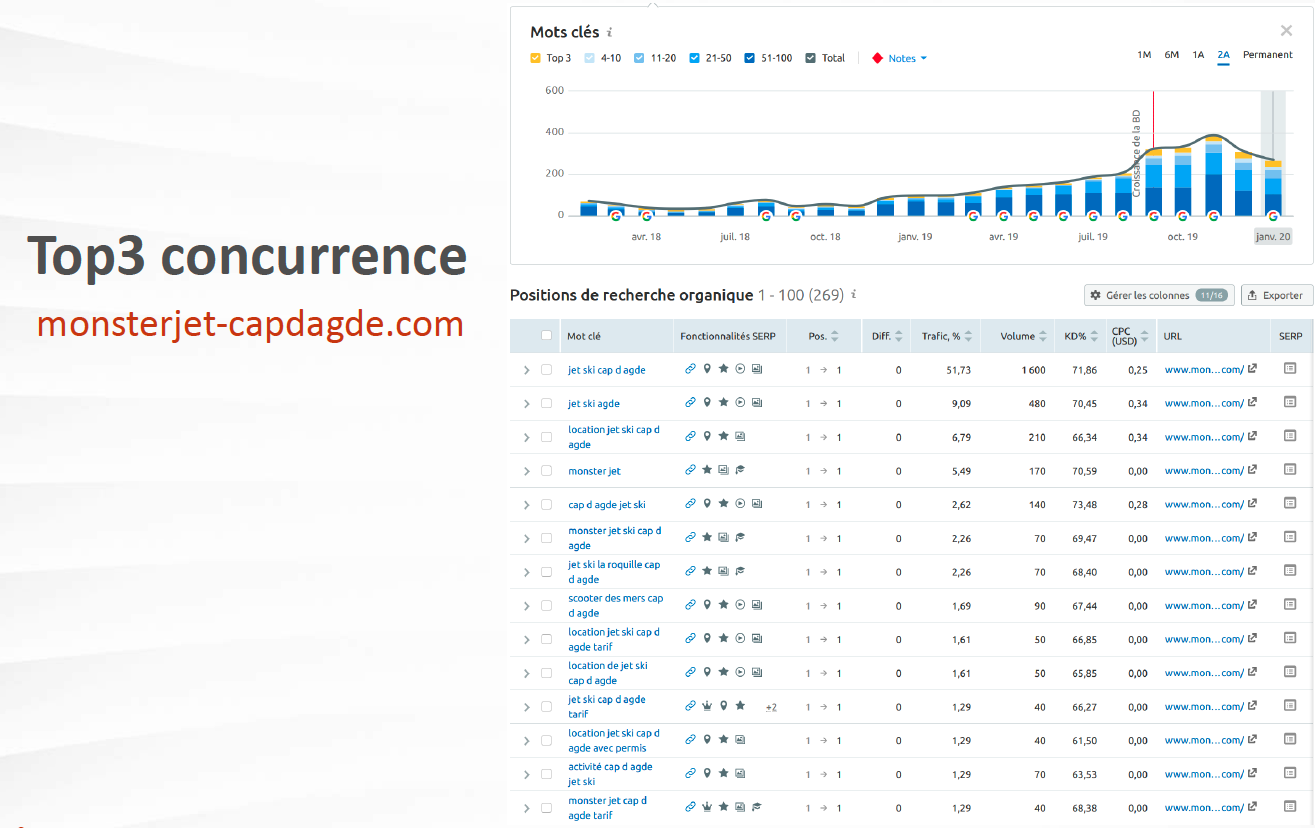
Task: Open keyword link jet ski cap d agde
Action: 607,370
